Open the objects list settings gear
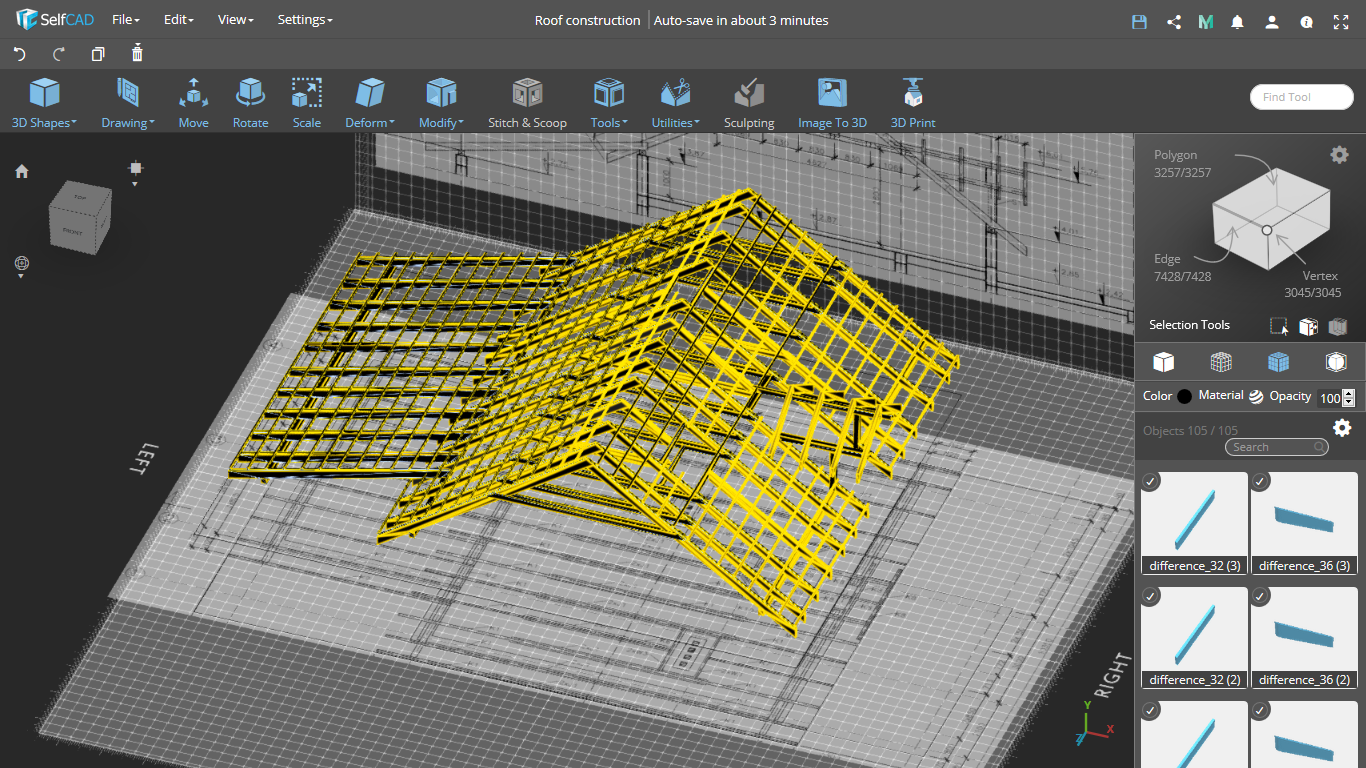This screenshot has width=1366, height=768. tap(1342, 428)
